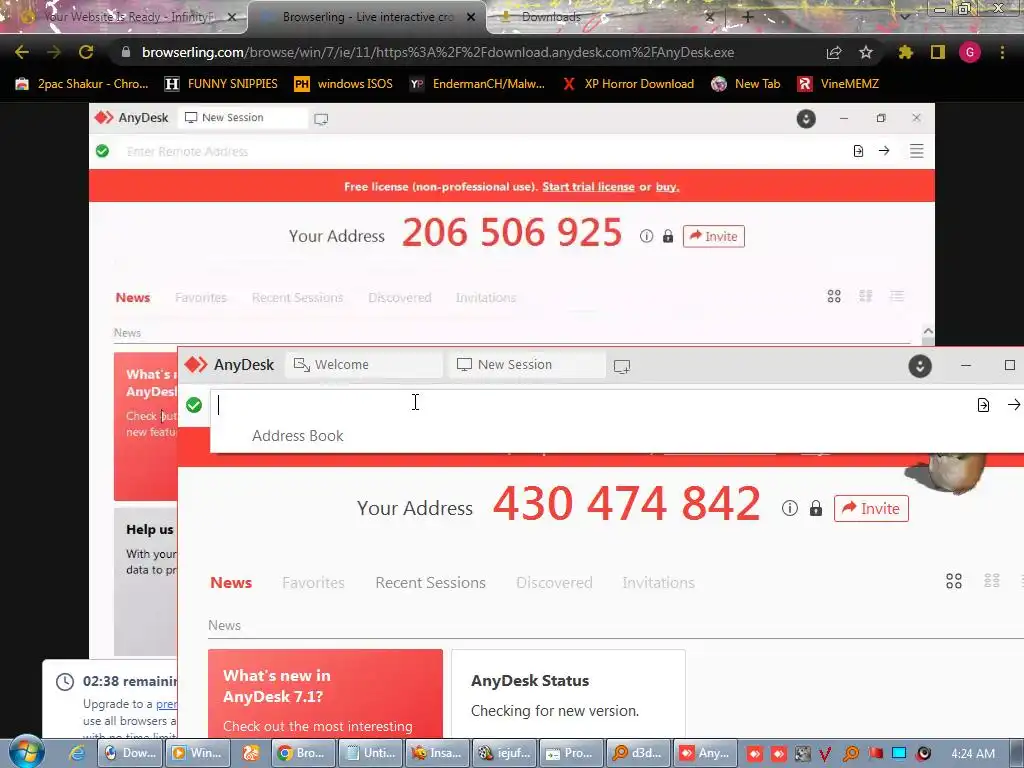1024x768 pixels.
Task: Open the XP Horror Download bookmark
Action: coord(628,84)
